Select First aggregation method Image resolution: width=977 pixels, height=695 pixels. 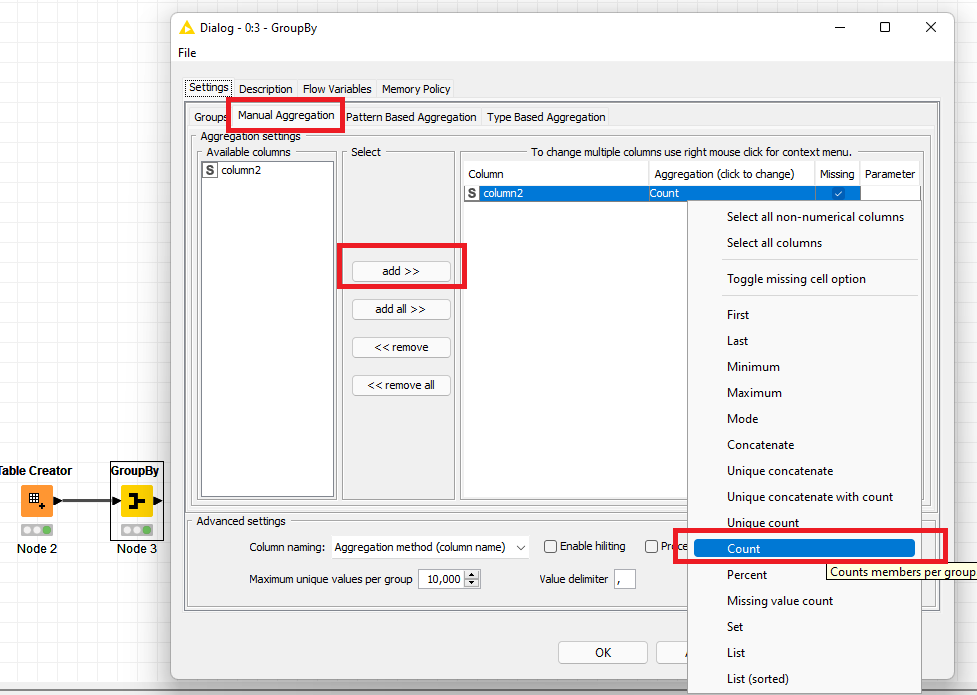point(738,315)
